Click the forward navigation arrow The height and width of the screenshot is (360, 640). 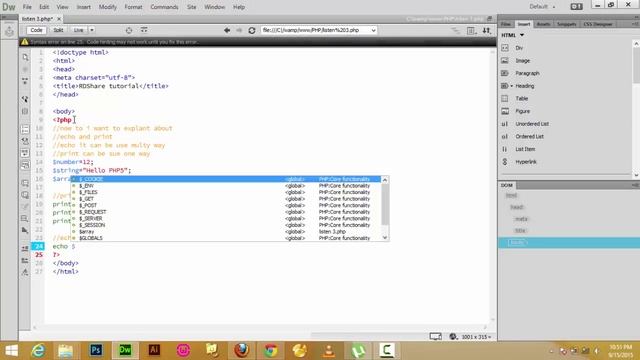coord(239,30)
